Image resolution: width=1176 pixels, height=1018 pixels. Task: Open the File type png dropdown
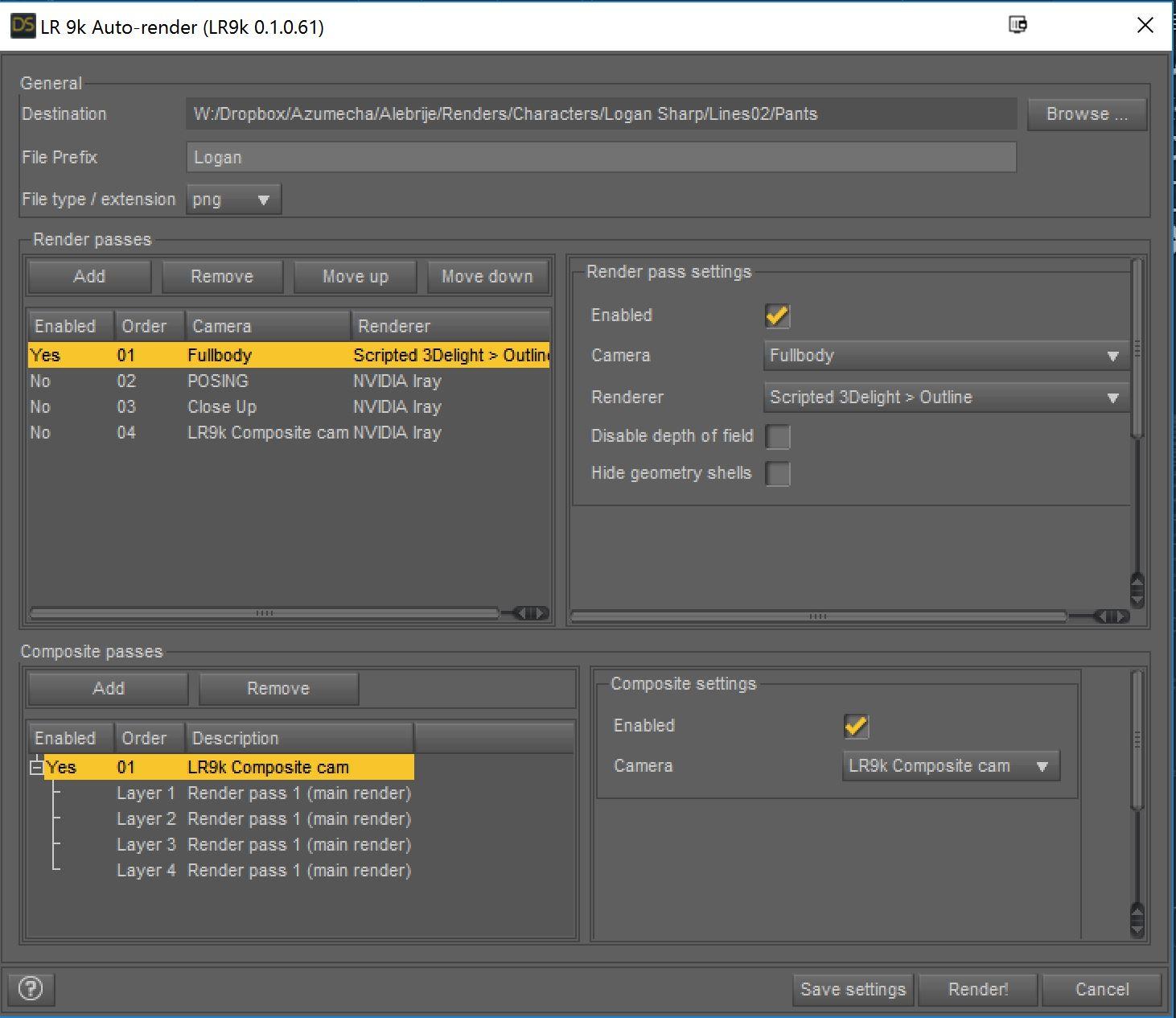click(x=233, y=200)
